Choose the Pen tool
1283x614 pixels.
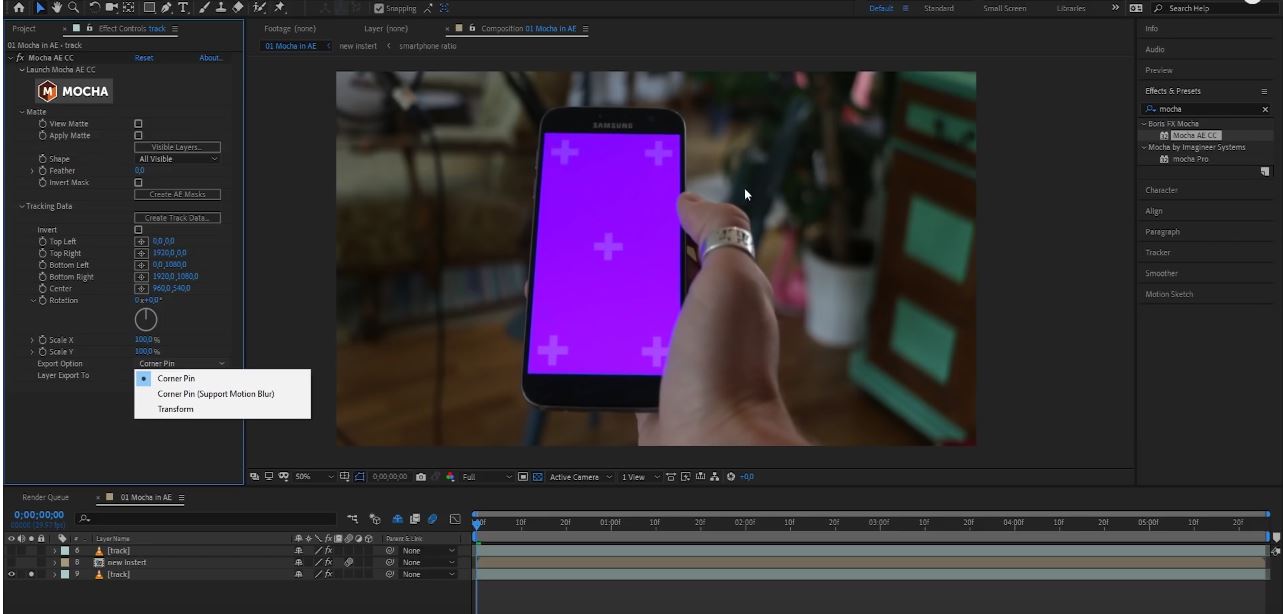pyautogui.click(x=167, y=8)
